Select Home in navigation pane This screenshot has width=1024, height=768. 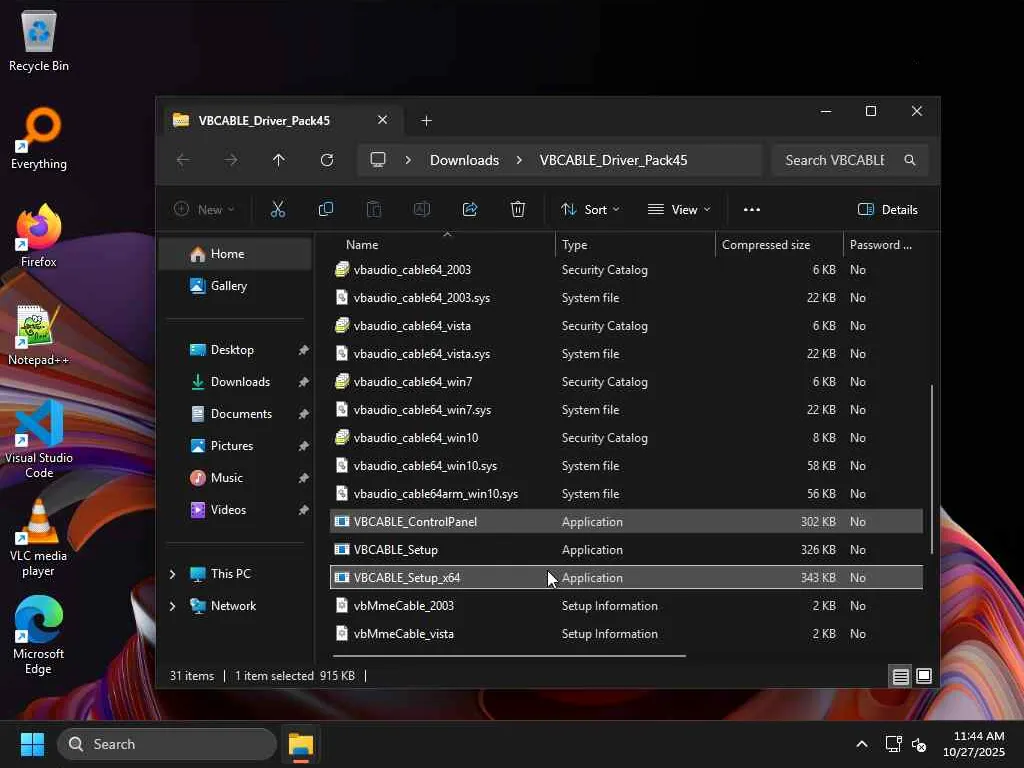coord(236,254)
